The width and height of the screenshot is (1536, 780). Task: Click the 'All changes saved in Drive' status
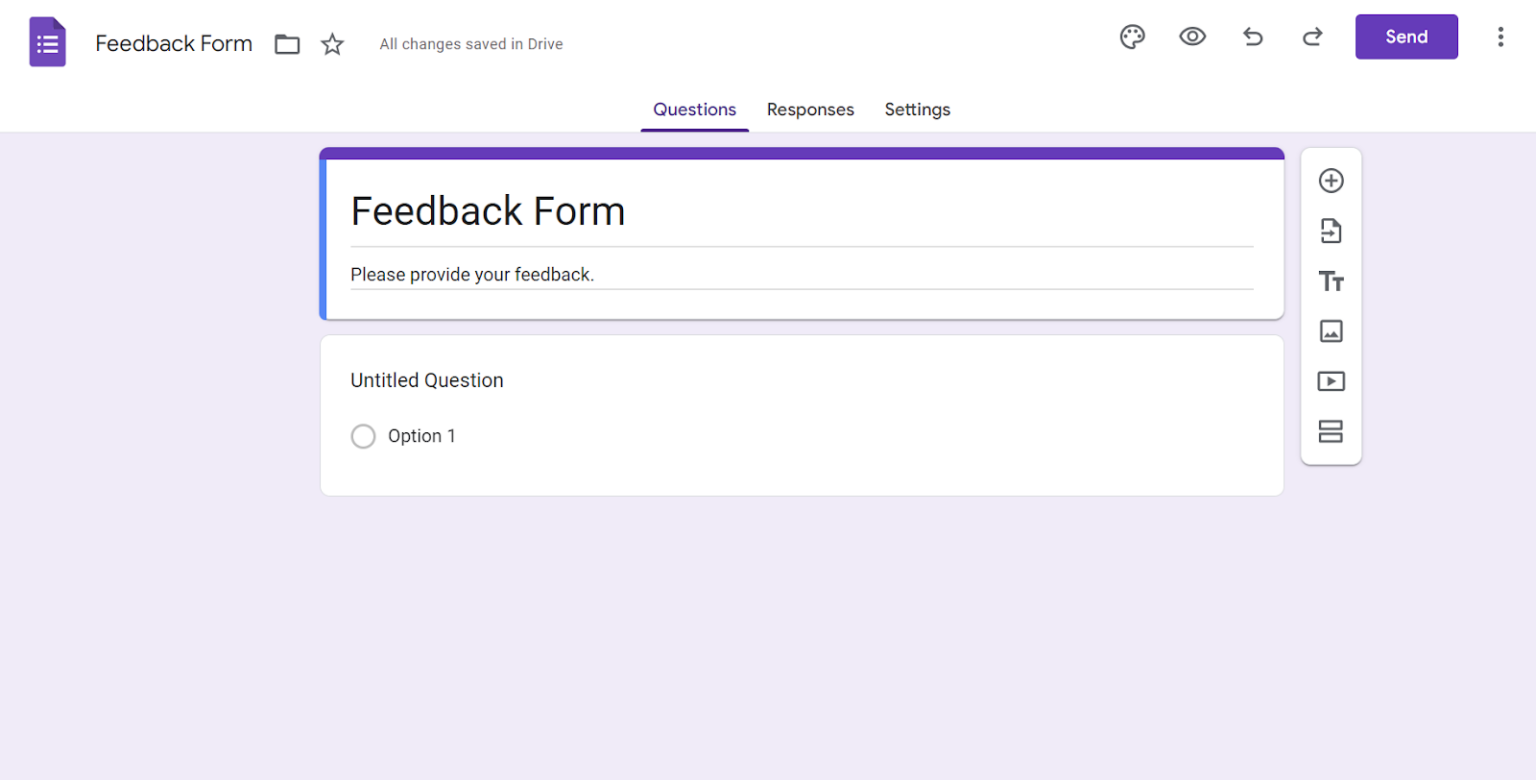[470, 44]
